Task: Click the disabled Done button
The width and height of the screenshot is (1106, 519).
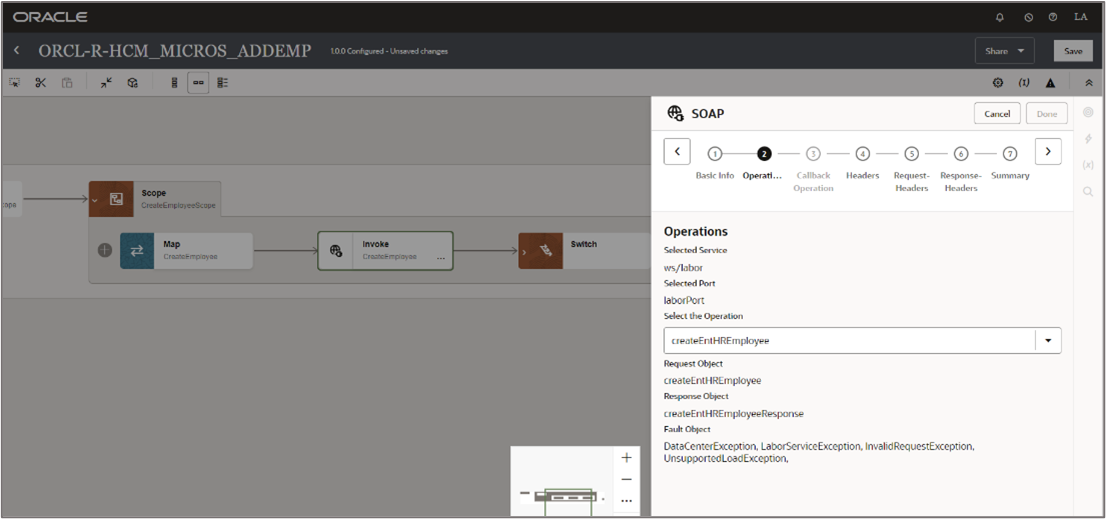Action: [x=1047, y=114]
